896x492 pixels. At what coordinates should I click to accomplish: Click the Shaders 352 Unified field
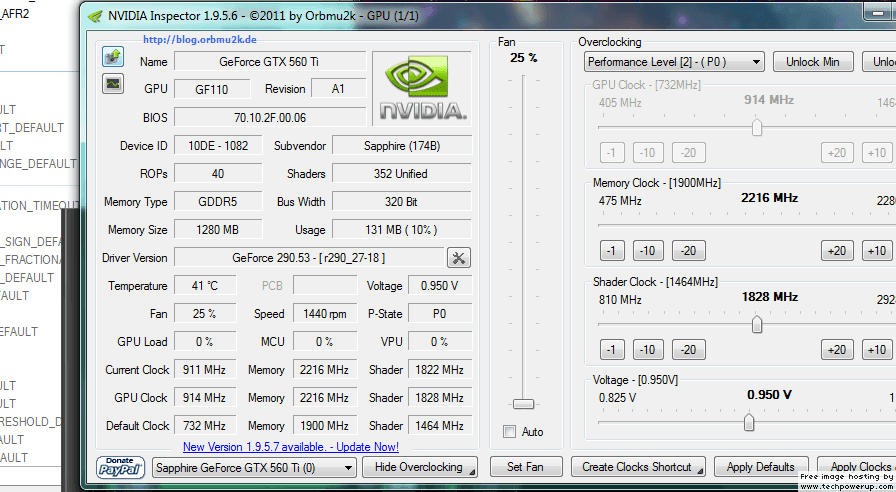click(402, 174)
